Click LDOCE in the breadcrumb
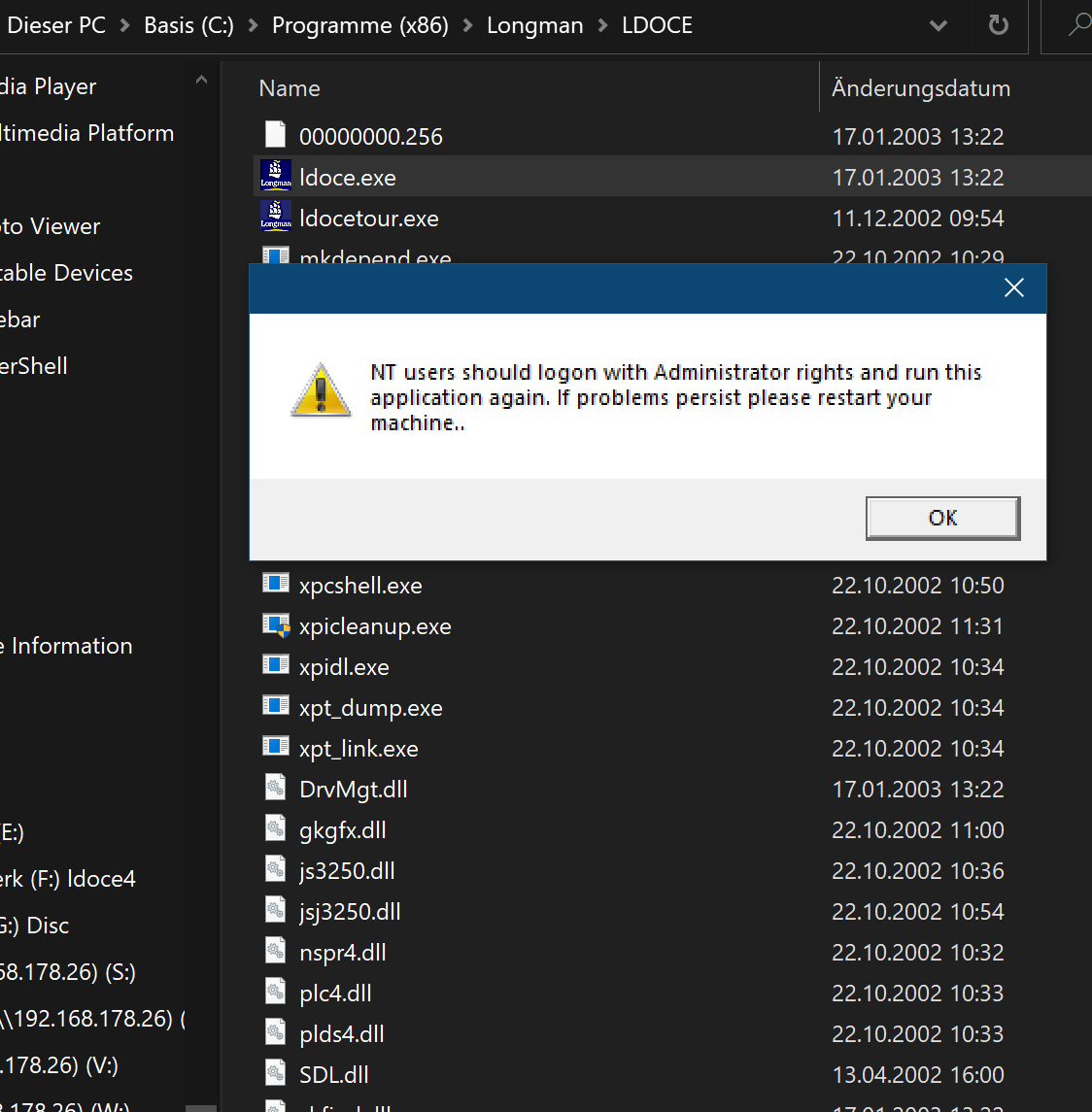Viewport: 1092px width, 1112px height. tap(657, 25)
